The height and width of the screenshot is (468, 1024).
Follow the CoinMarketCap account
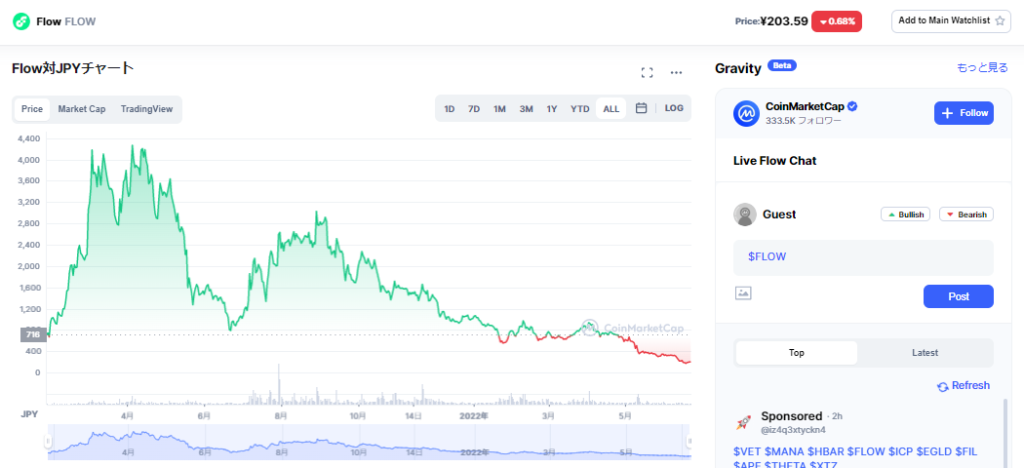(964, 113)
